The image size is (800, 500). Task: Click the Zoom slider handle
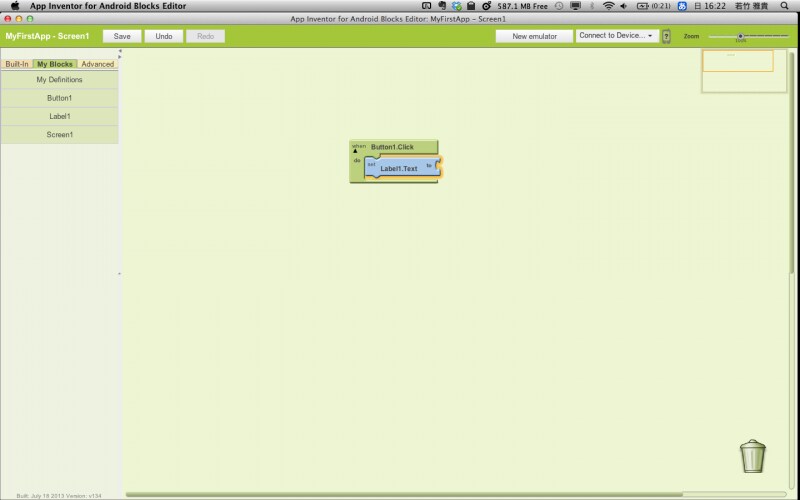[x=740, y=36]
